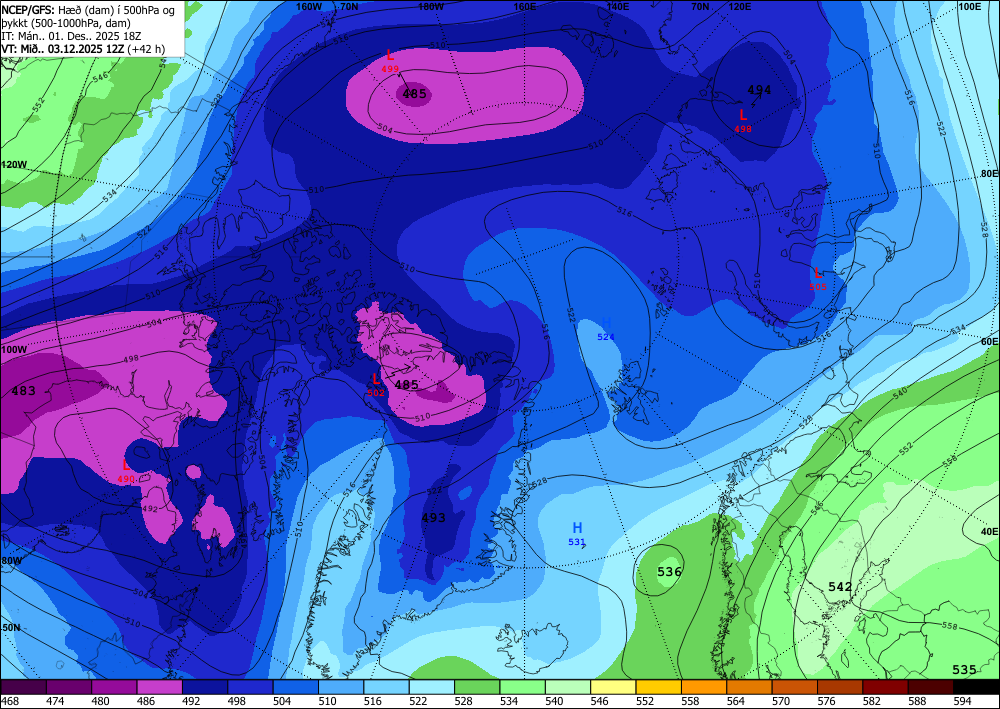Click the 535 value in bottom right corner
The height and width of the screenshot is (709, 1000).
(x=964, y=669)
